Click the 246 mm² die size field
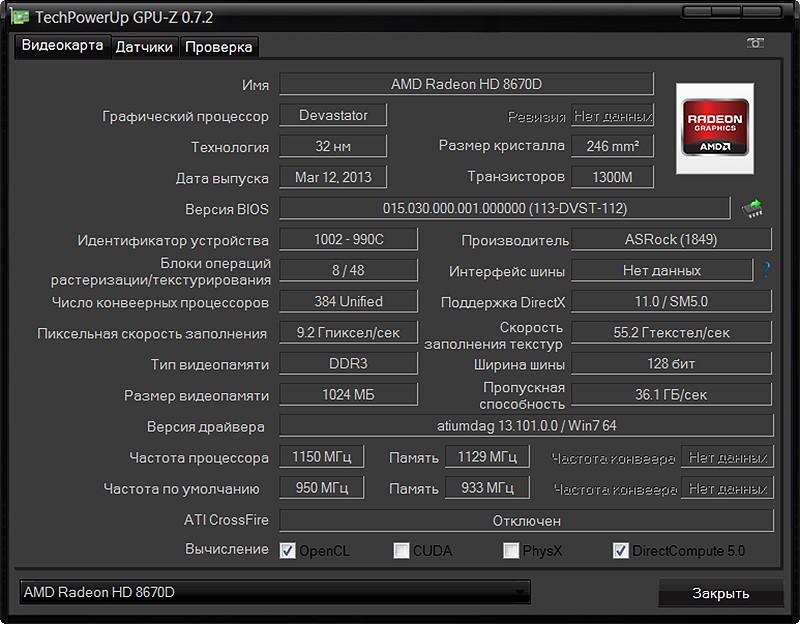 point(612,146)
